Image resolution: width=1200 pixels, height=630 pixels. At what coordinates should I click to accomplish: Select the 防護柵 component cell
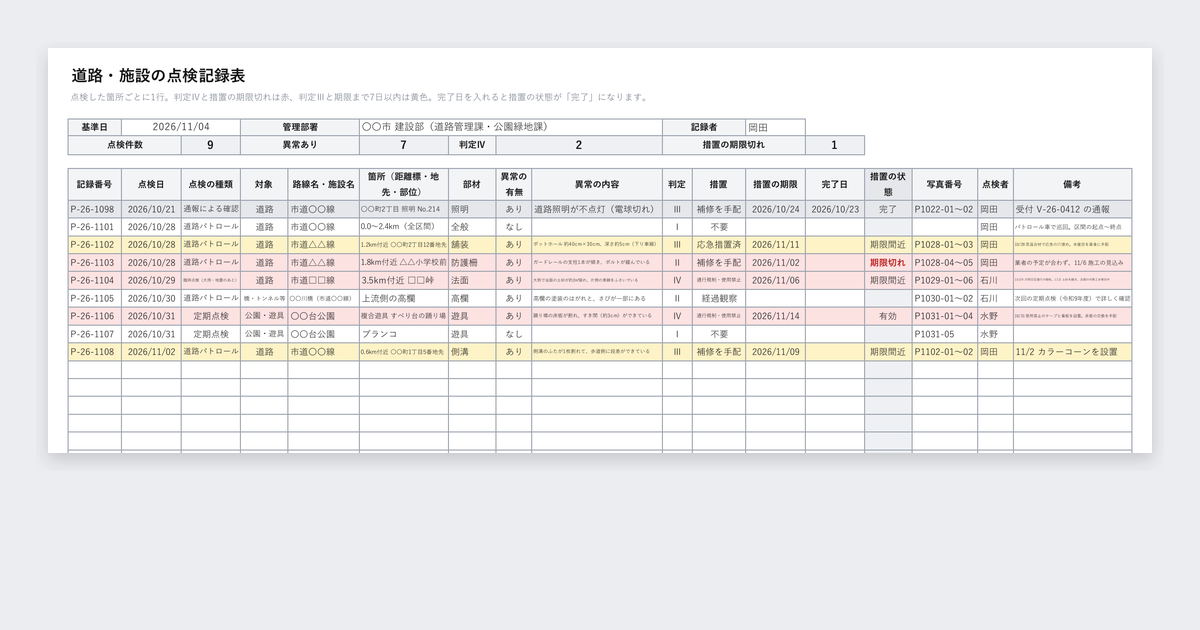pyautogui.click(x=472, y=263)
